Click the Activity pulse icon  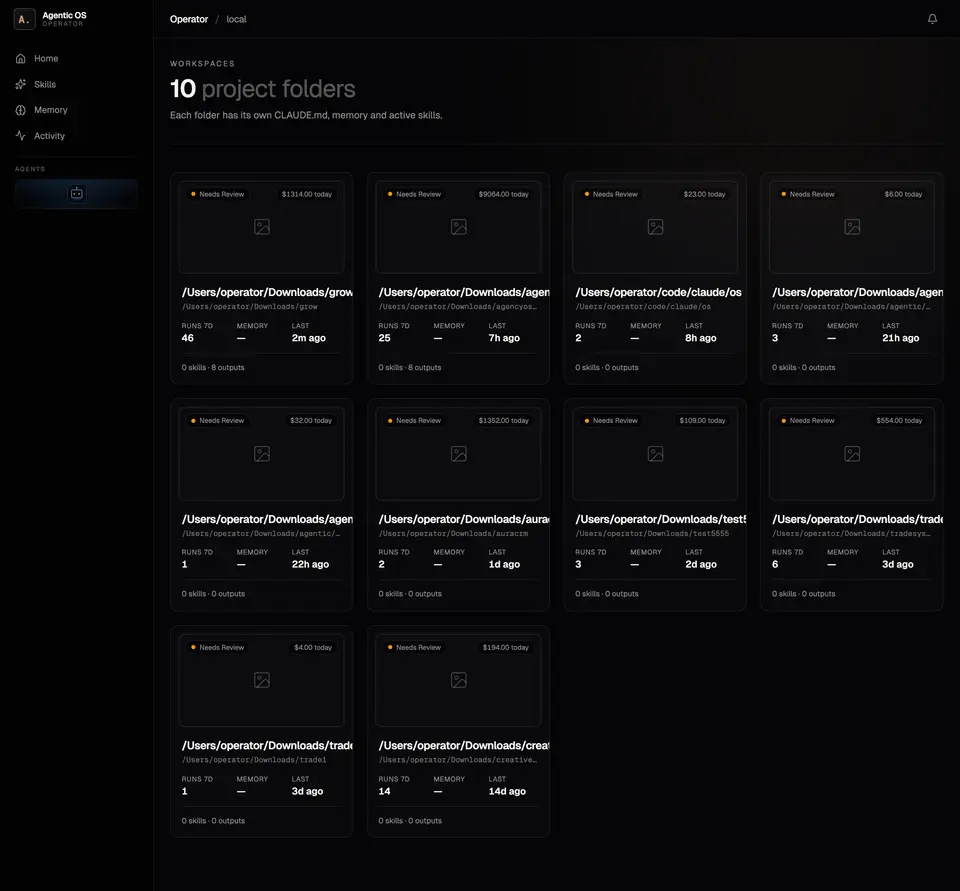pyautogui.click(x=21, y=136)
